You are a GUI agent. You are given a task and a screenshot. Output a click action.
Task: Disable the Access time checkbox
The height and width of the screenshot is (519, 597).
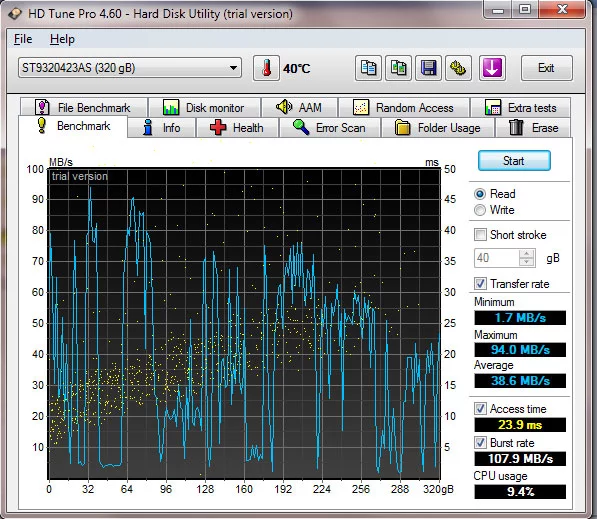click(x=480, y=409)
